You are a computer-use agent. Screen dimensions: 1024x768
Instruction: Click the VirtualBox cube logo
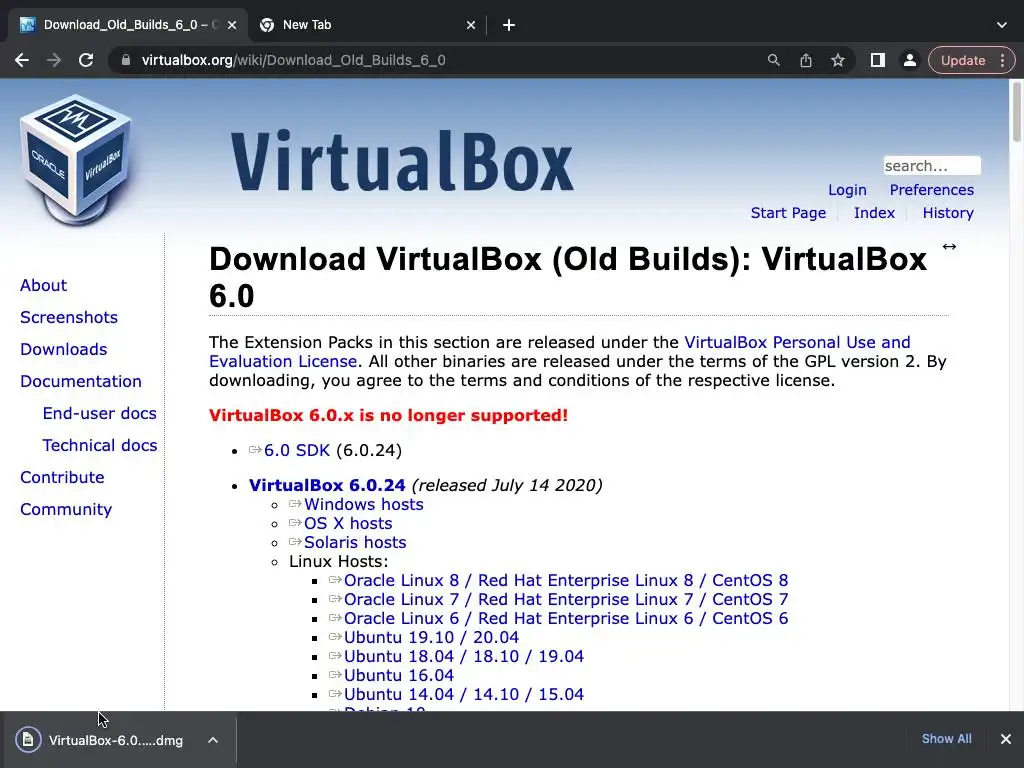(x=76, y=159)
